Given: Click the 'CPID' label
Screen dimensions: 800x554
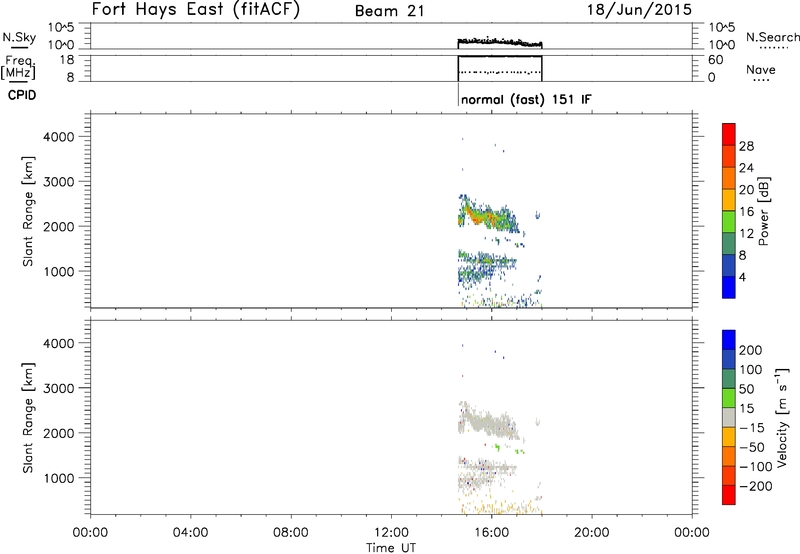Looking at the screenshot, I should 22,95.
